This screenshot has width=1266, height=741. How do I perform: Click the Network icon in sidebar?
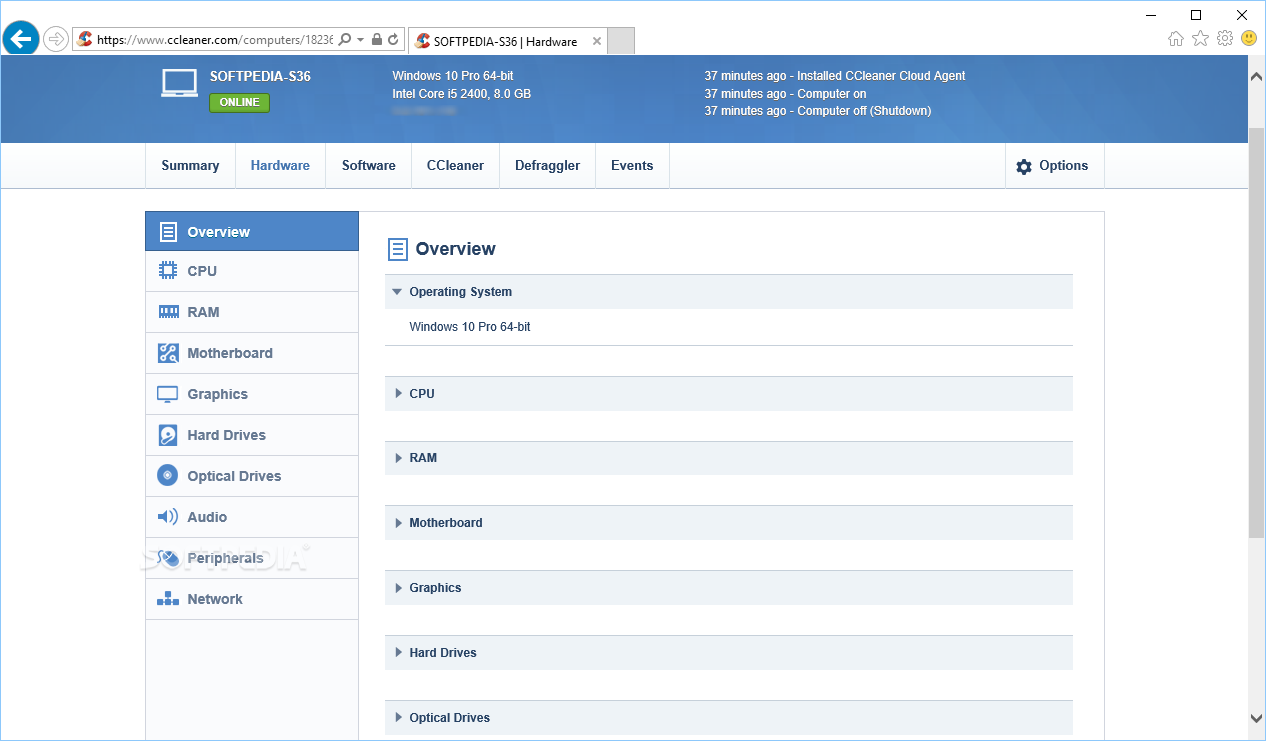168,599
